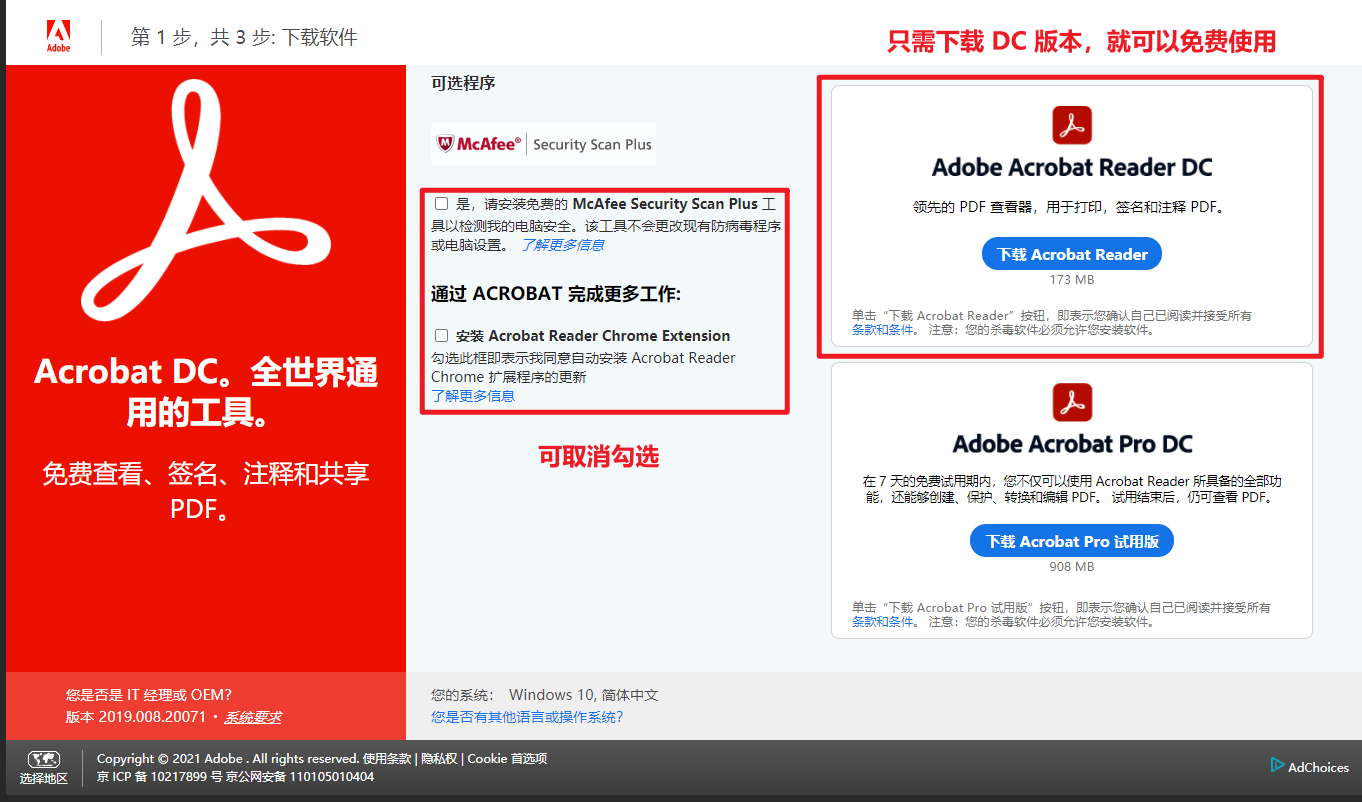Enable the McAfee Security Scan Plus checkbox
This screenshot has height=802, width=1362.
(x=441, y=204)
